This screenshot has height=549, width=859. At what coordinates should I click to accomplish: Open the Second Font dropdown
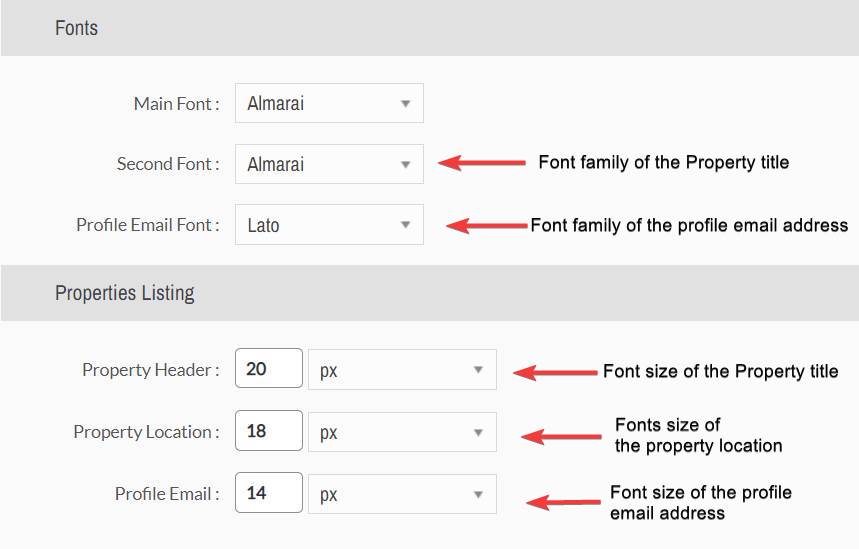pos(329,164)
